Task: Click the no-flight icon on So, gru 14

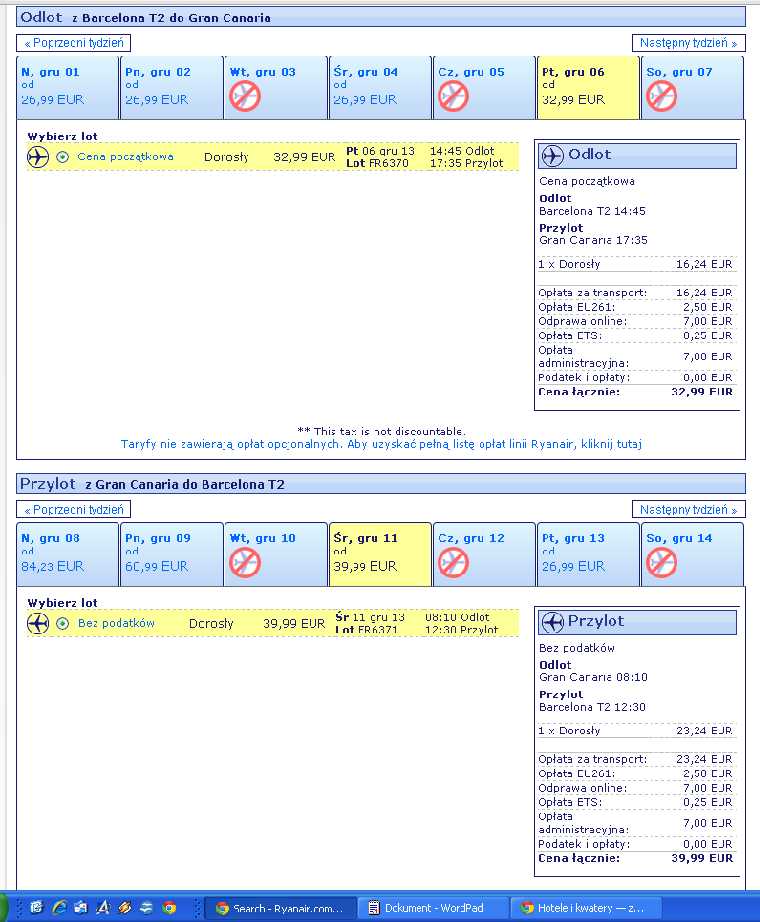Action: [x=661, y=563]
